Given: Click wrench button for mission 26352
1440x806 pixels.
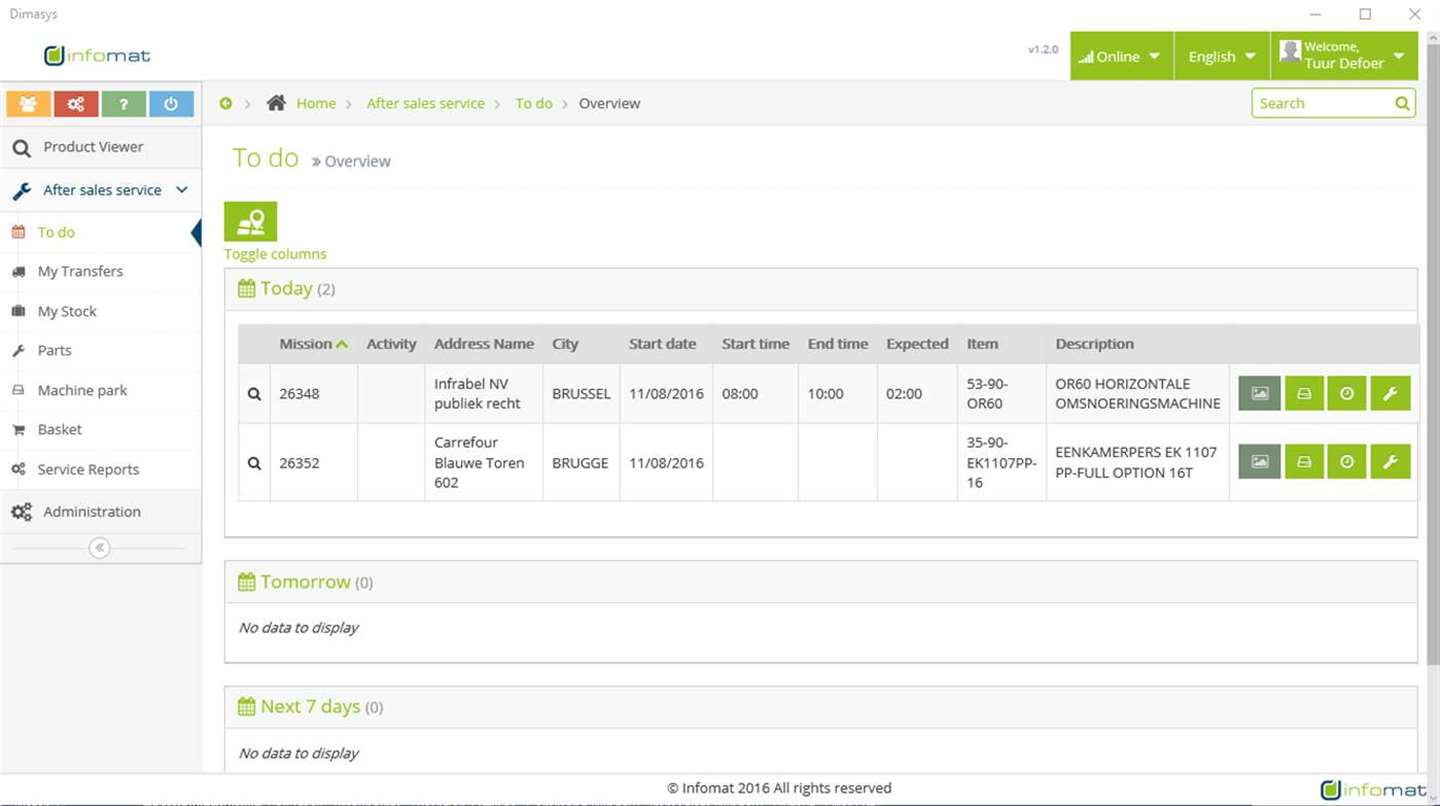Looking at the screenshot, I should (x=1390, y=461).
